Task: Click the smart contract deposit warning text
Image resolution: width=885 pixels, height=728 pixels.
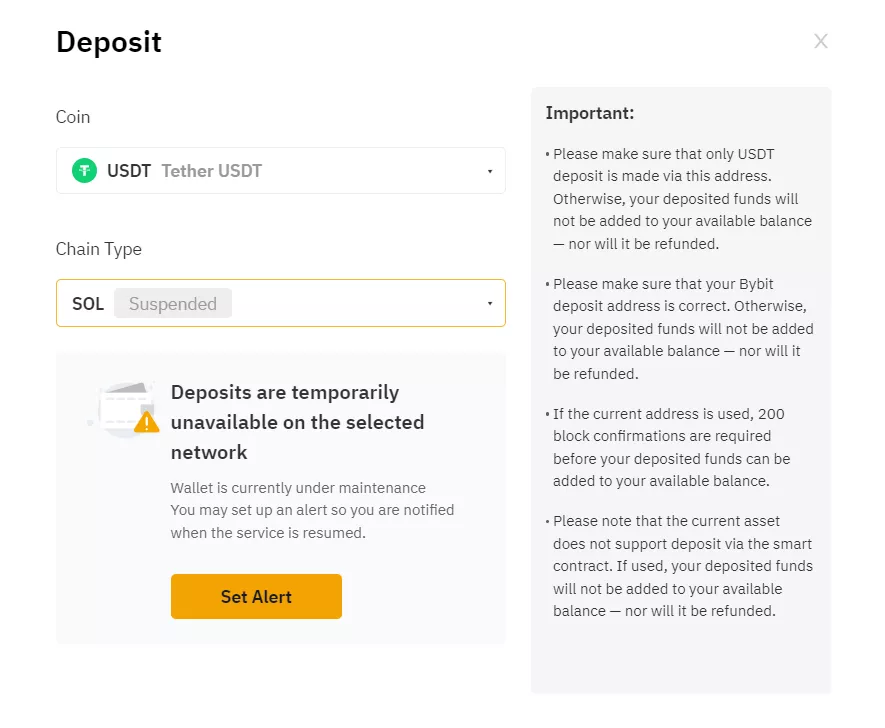Action: coord(682,565)
